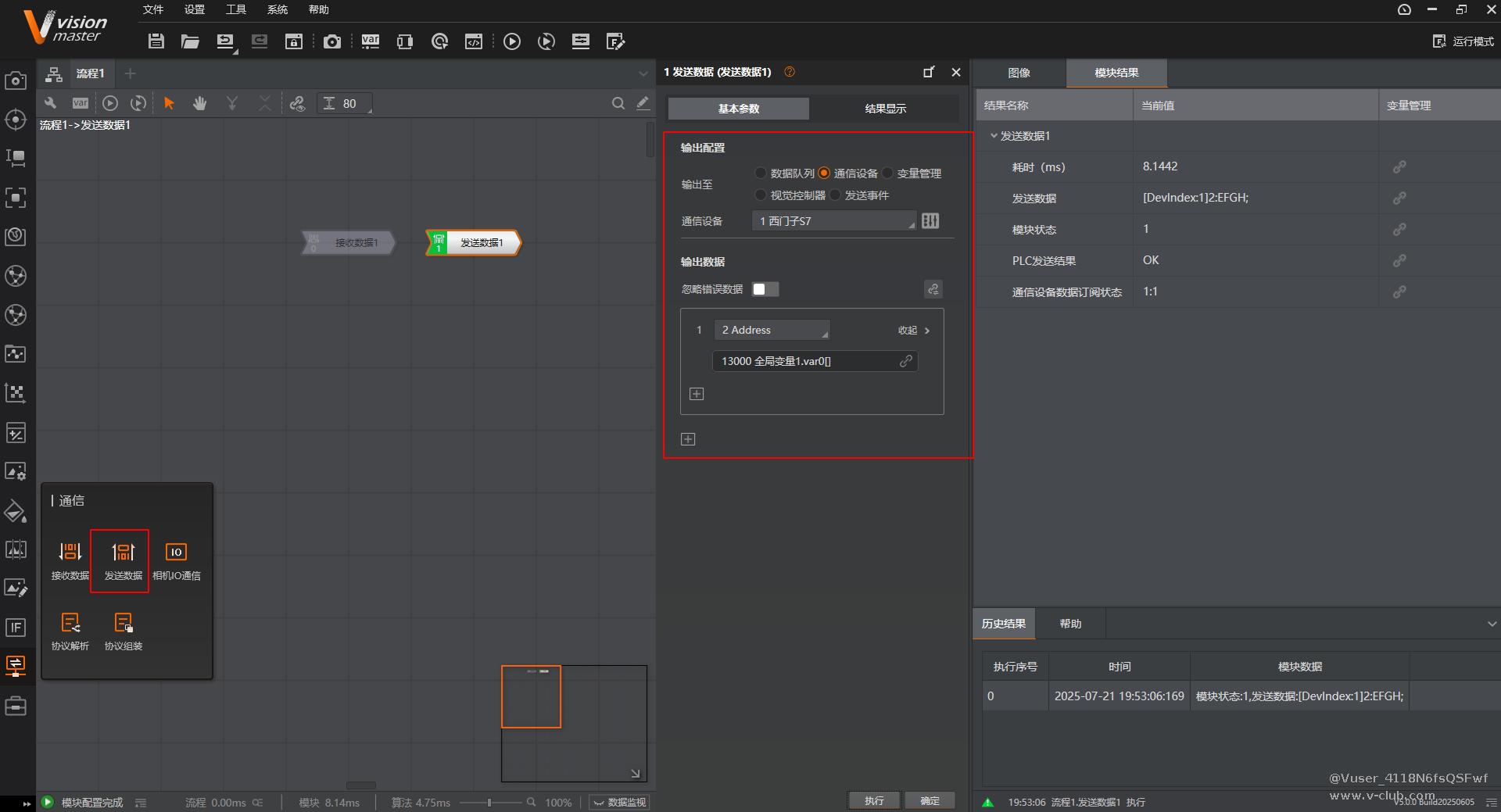Click the 数据监视 button in status bar

619,803
